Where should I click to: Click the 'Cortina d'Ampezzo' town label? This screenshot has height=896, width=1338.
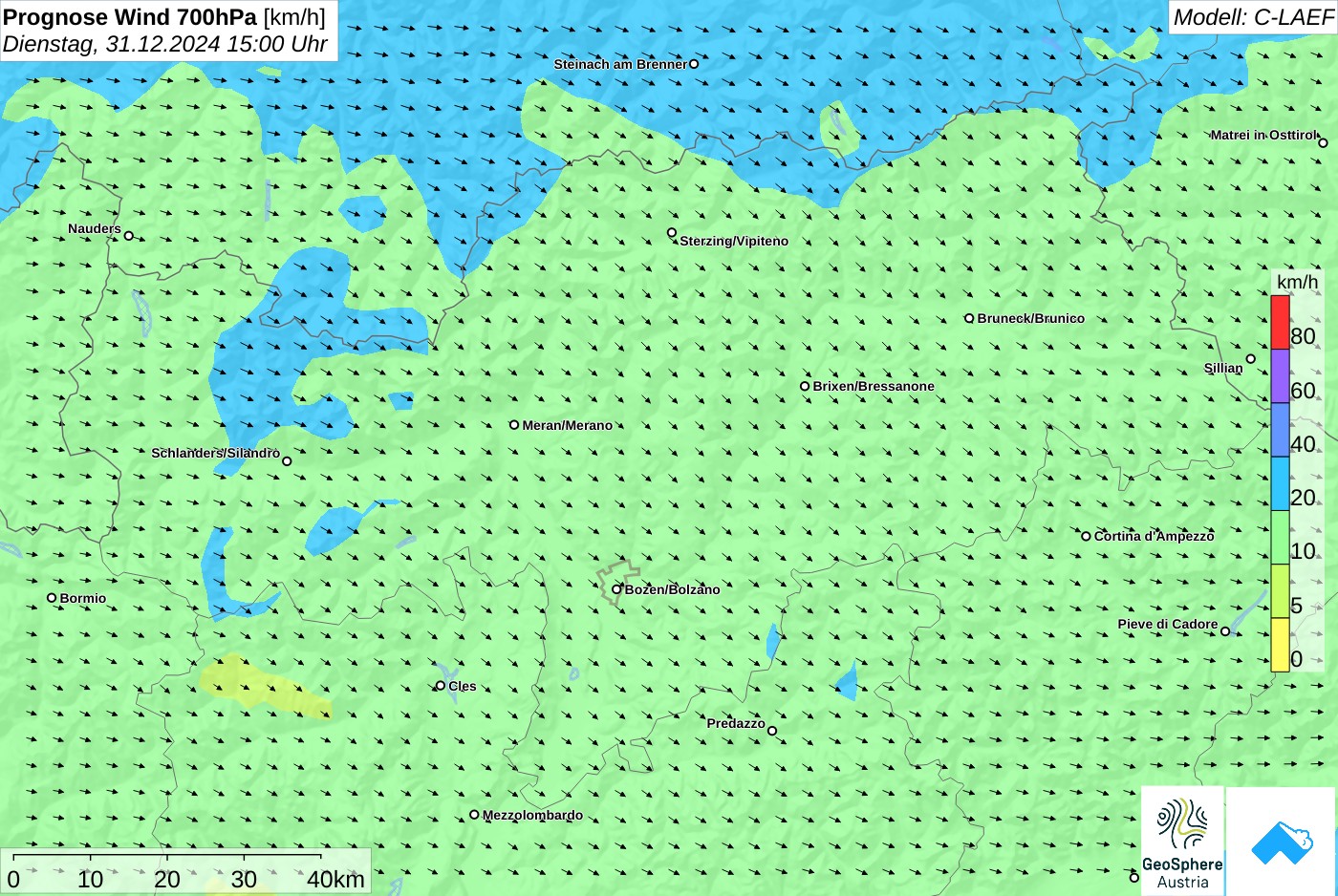[x=1155, y=536]
